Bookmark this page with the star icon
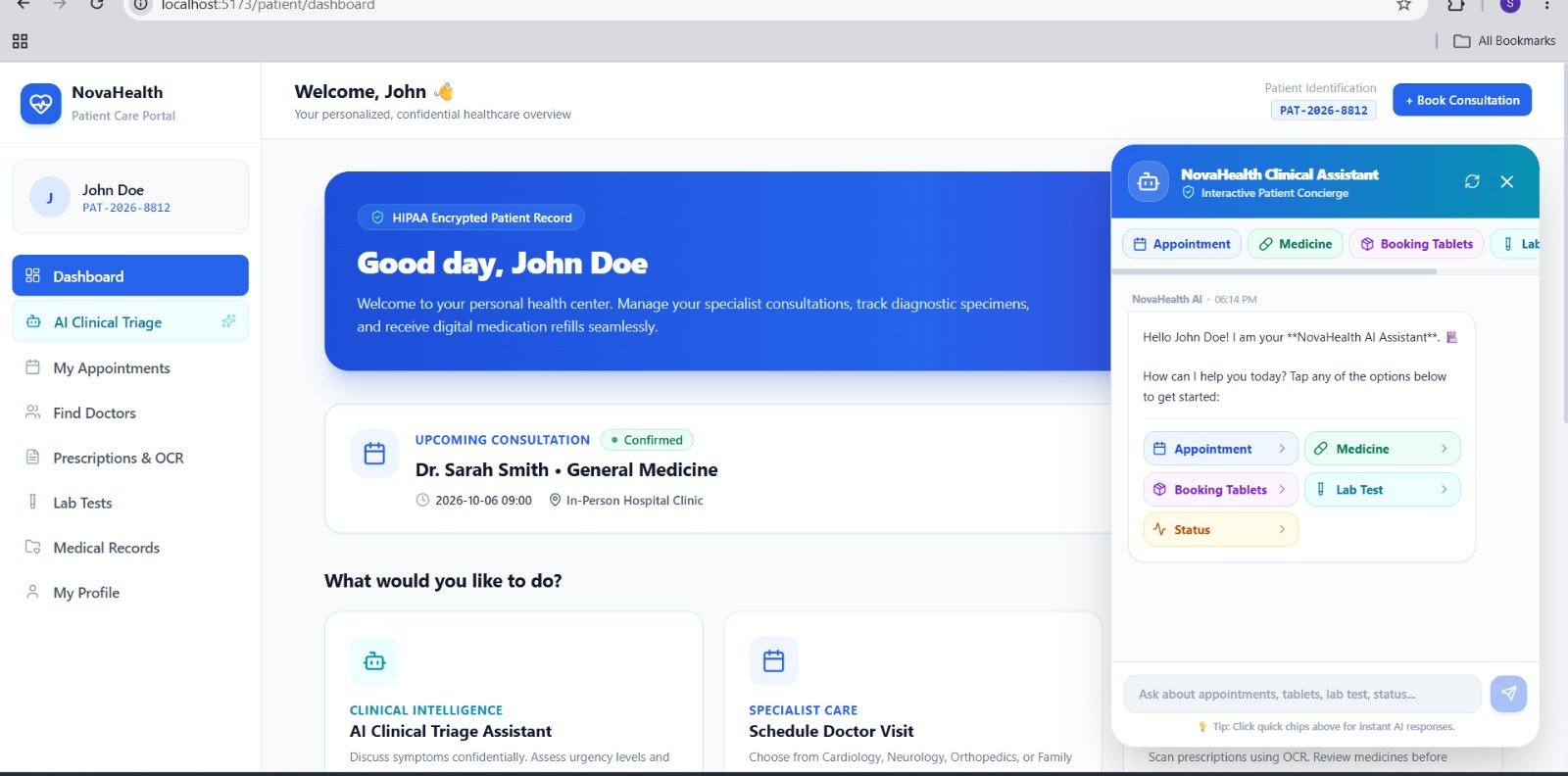Viewport: 1568px width, 776px height. click(x=1403, y=6)
